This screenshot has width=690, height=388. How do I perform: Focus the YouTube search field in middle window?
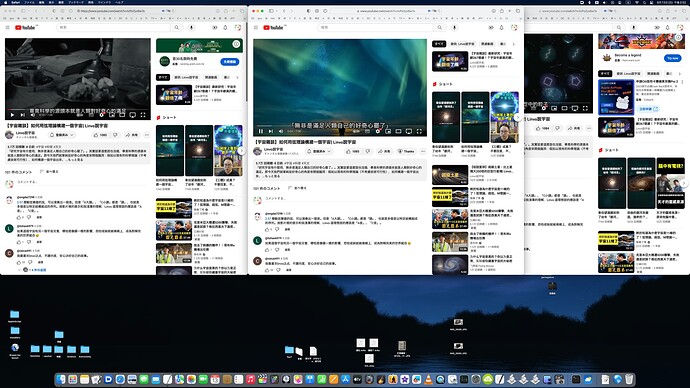(x=376, y=27)
